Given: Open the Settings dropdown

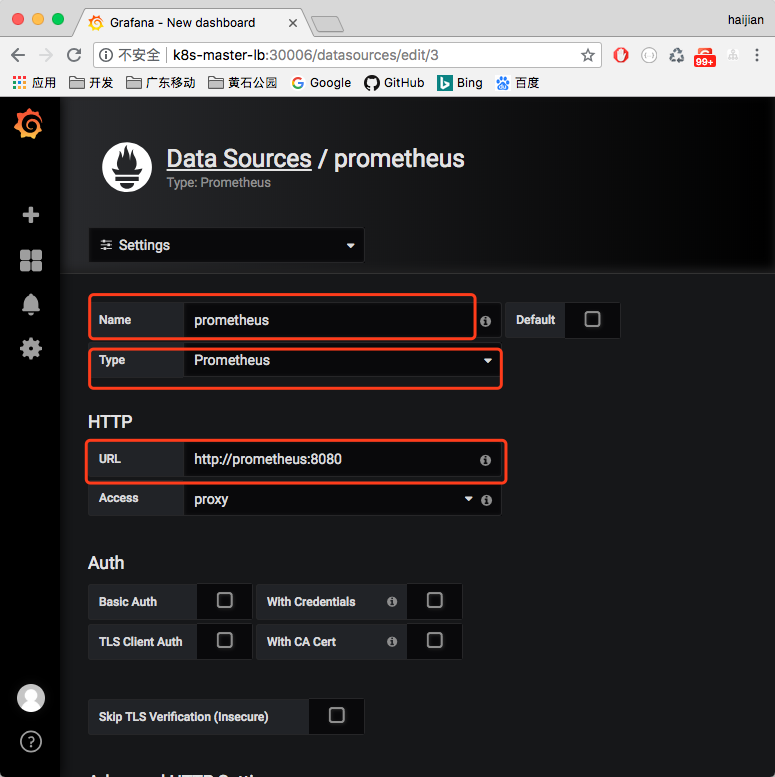Looking at the screenshot, I should coord(226,245).
